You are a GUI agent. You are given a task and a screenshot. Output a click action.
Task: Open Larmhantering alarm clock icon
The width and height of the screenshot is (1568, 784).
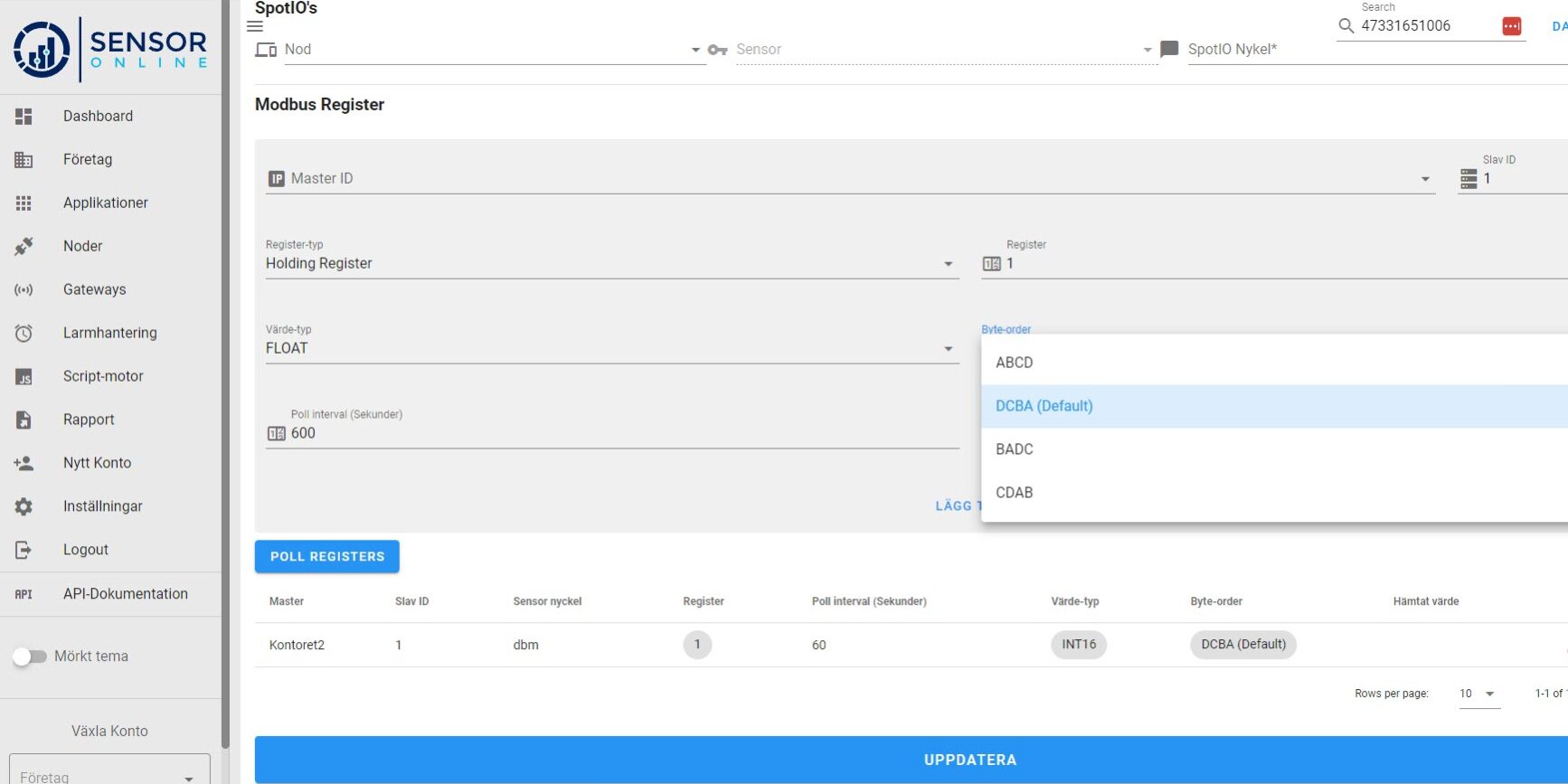pos(24,333)
